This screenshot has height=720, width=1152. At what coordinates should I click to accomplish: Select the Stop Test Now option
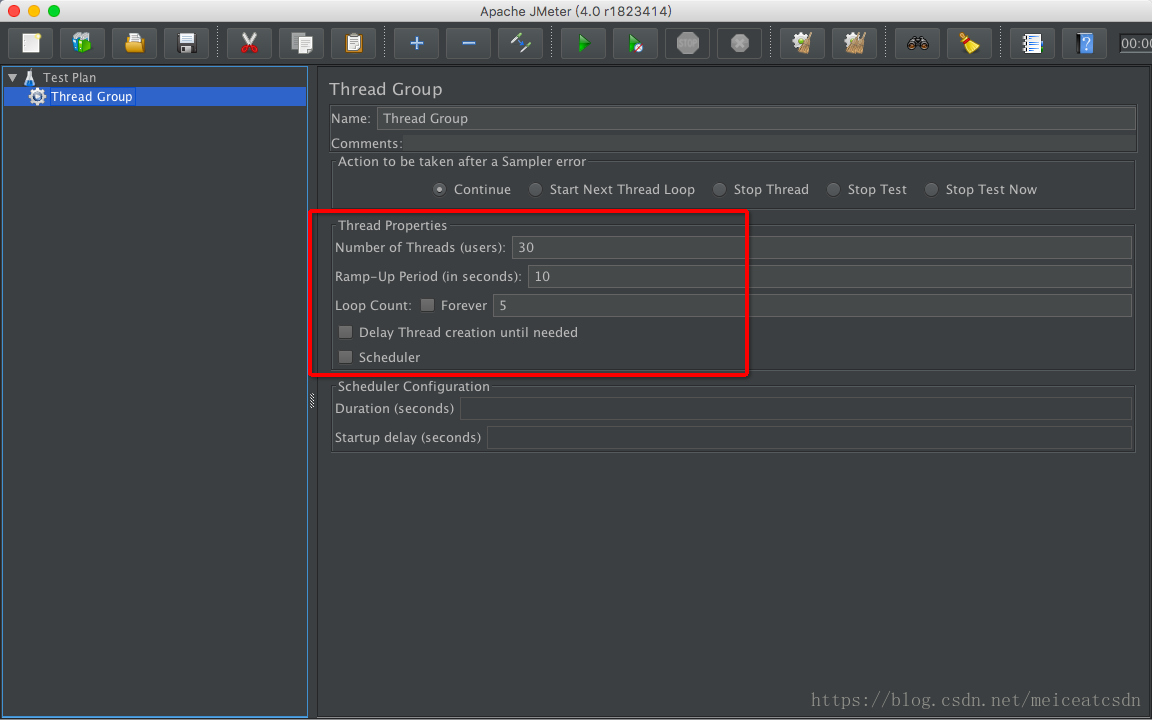tap(931, 190)
